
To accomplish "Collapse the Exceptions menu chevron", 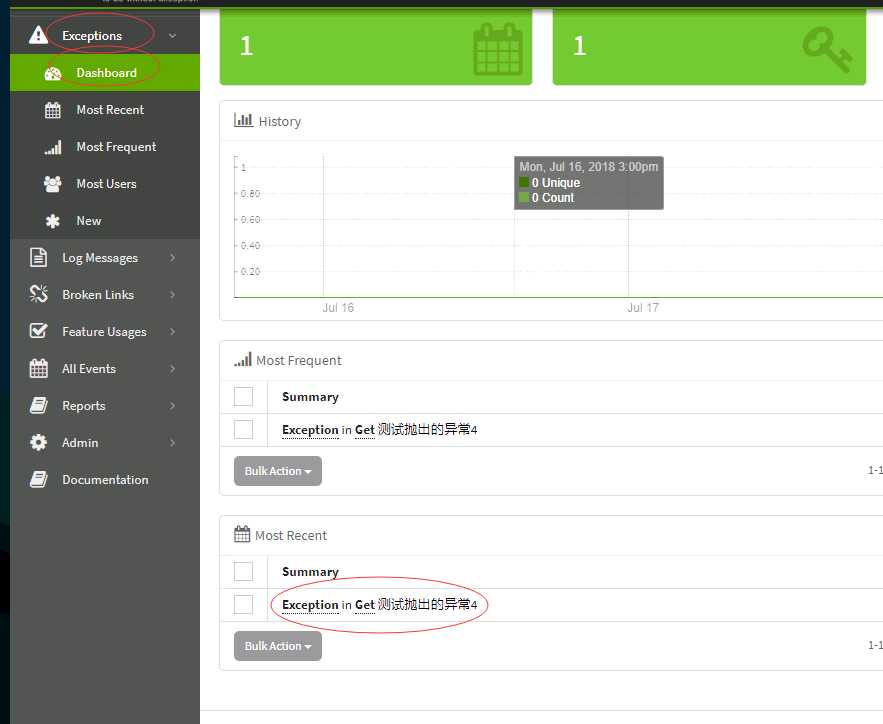I will point(172,35).
